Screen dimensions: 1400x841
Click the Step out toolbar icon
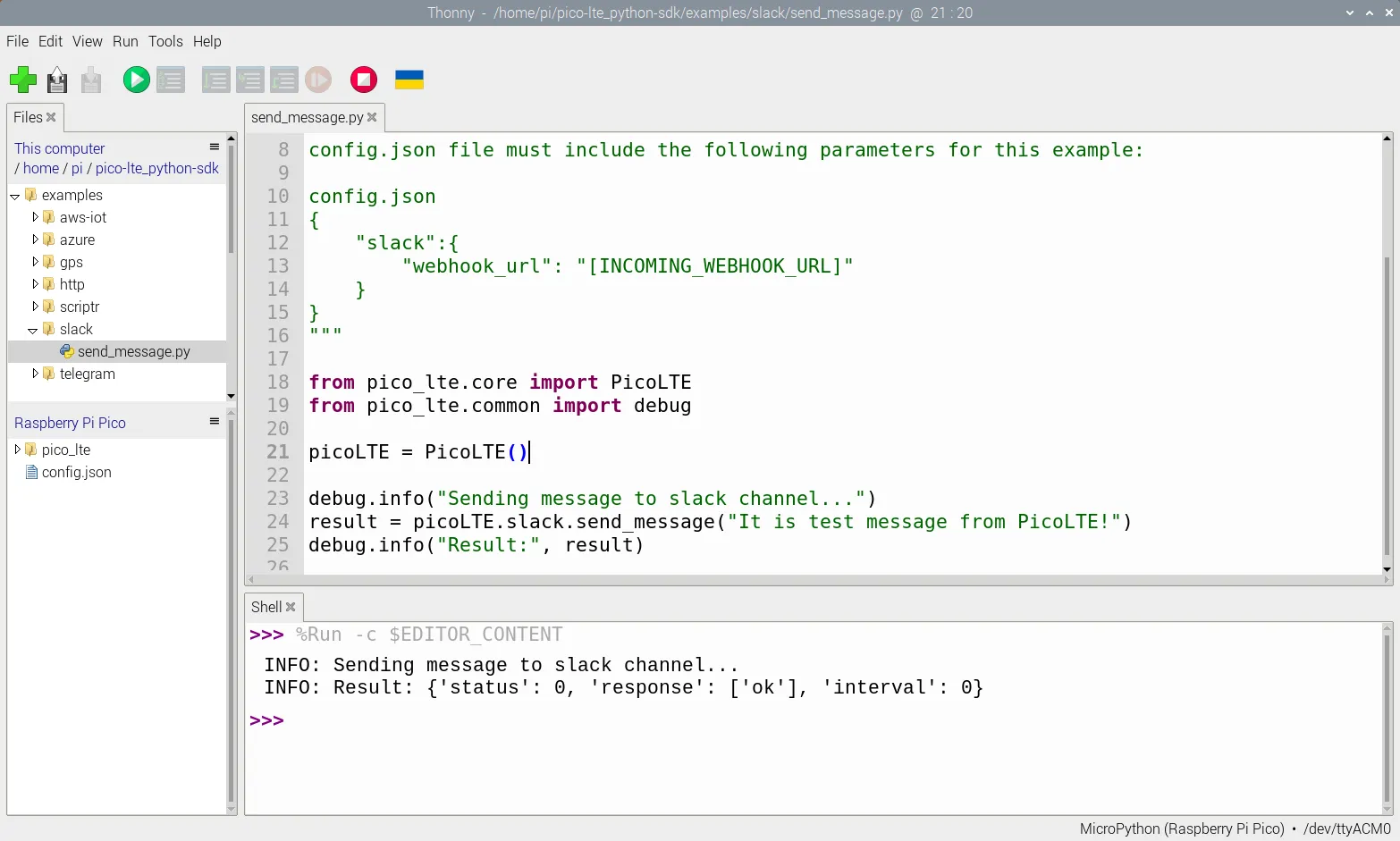point(283,80)
